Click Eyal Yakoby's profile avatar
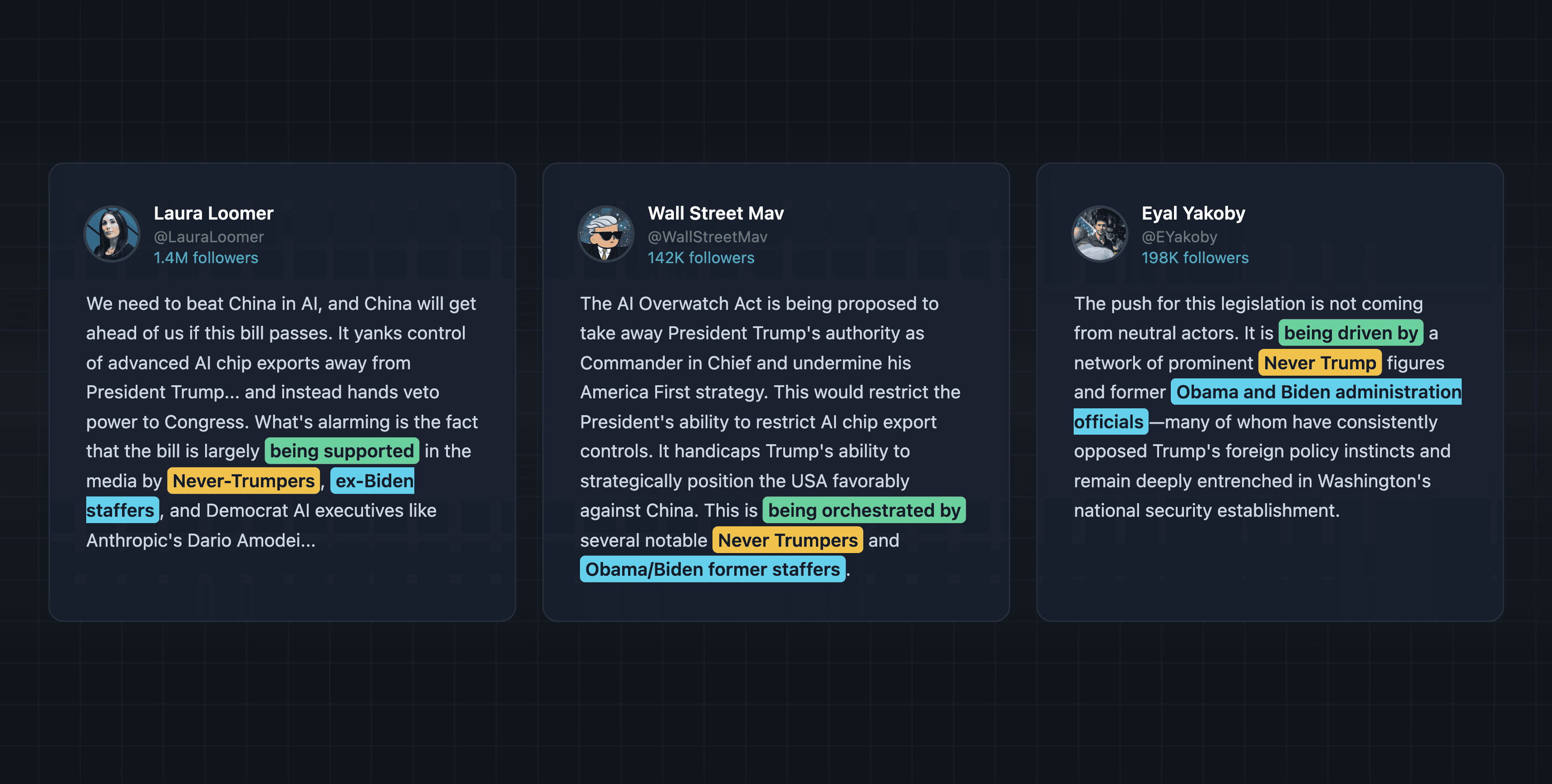The width and height of the screenshot is (1552, 784). pos(1100,234)
